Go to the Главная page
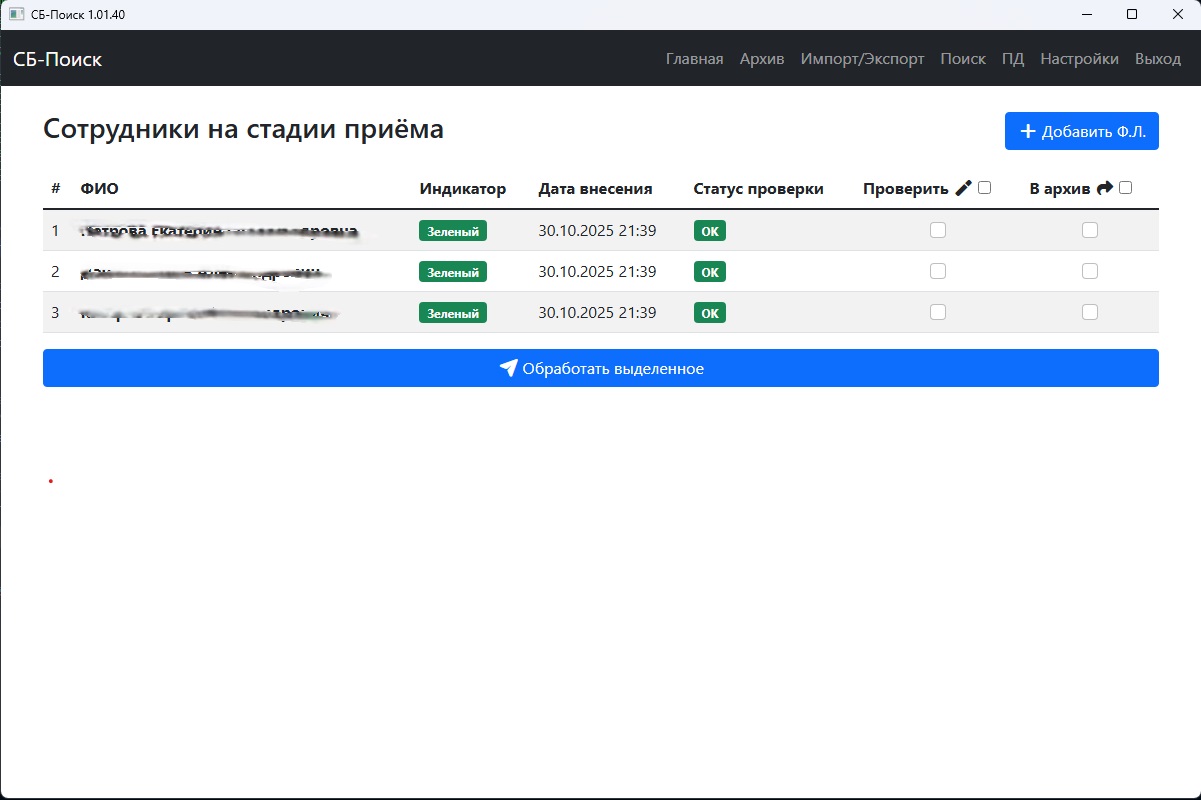The height and width of the screenshot is (800, 1201). [x=694, y=59]
